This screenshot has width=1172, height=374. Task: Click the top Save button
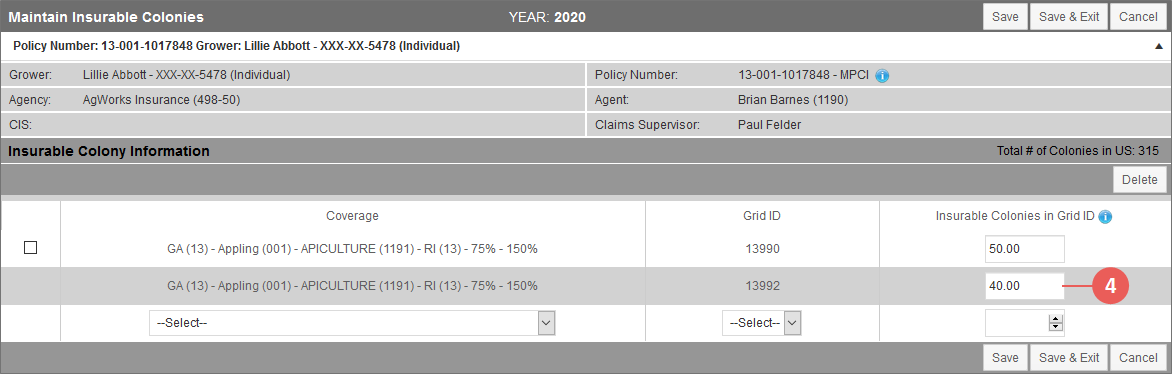coord(1005,16)
